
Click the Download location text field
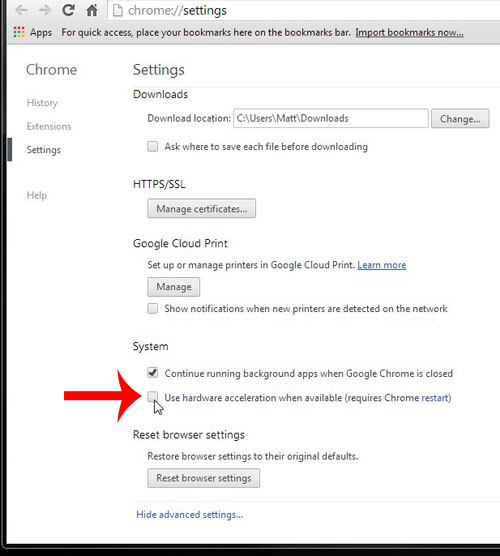click(331, 118)
